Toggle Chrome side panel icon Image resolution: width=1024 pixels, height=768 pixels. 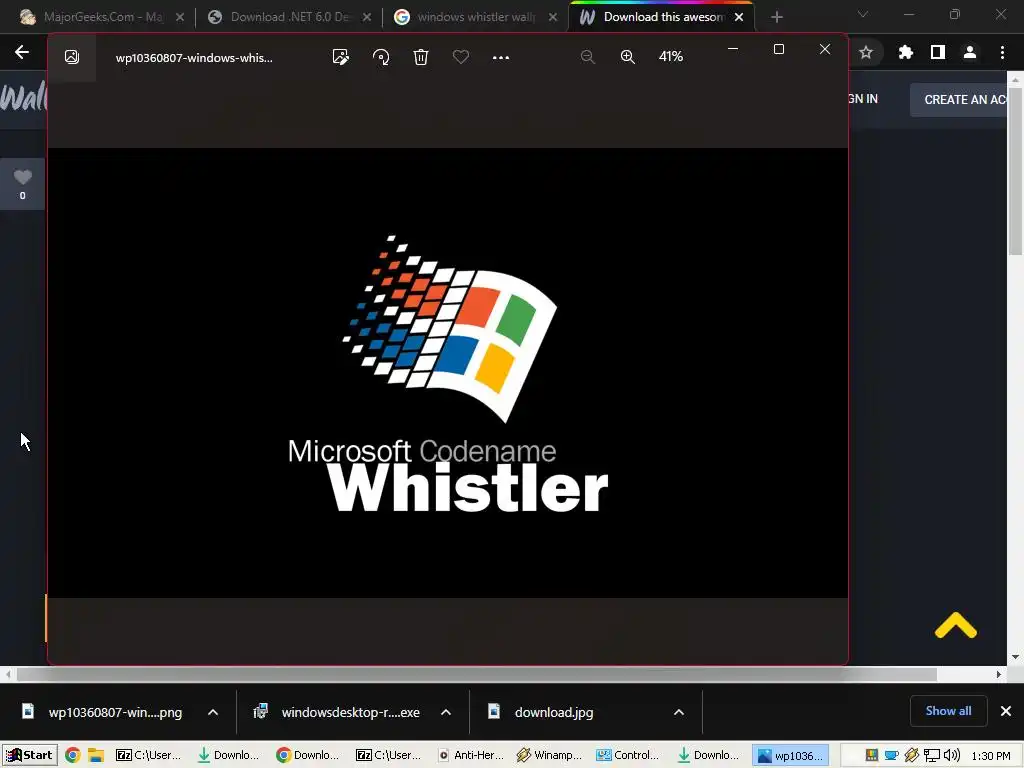938,52
